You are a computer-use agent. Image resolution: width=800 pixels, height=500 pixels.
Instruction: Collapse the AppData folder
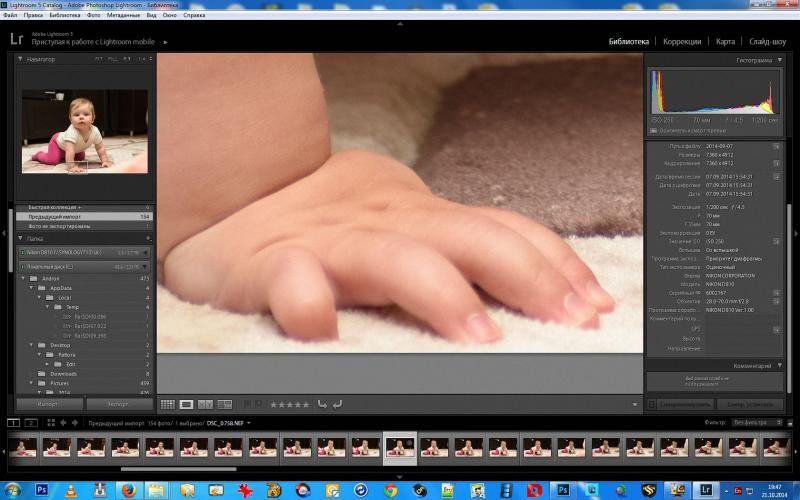click(x=31, y=288)
